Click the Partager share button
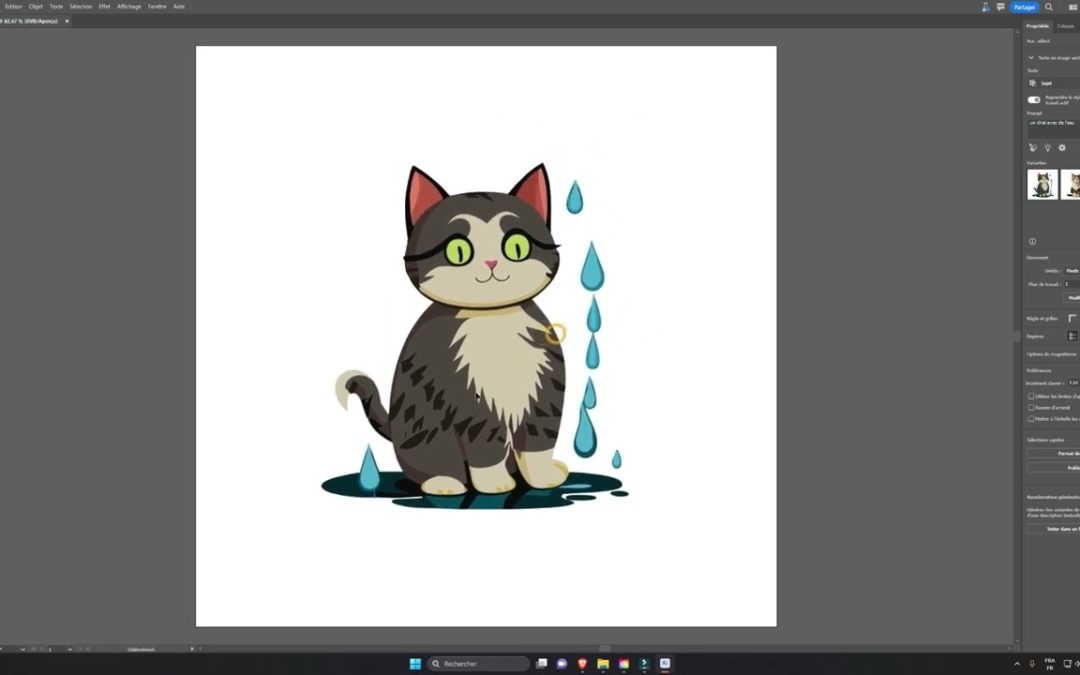Image resolution: width=1080 pixels, height=675 pixels. coord(1024,7)
